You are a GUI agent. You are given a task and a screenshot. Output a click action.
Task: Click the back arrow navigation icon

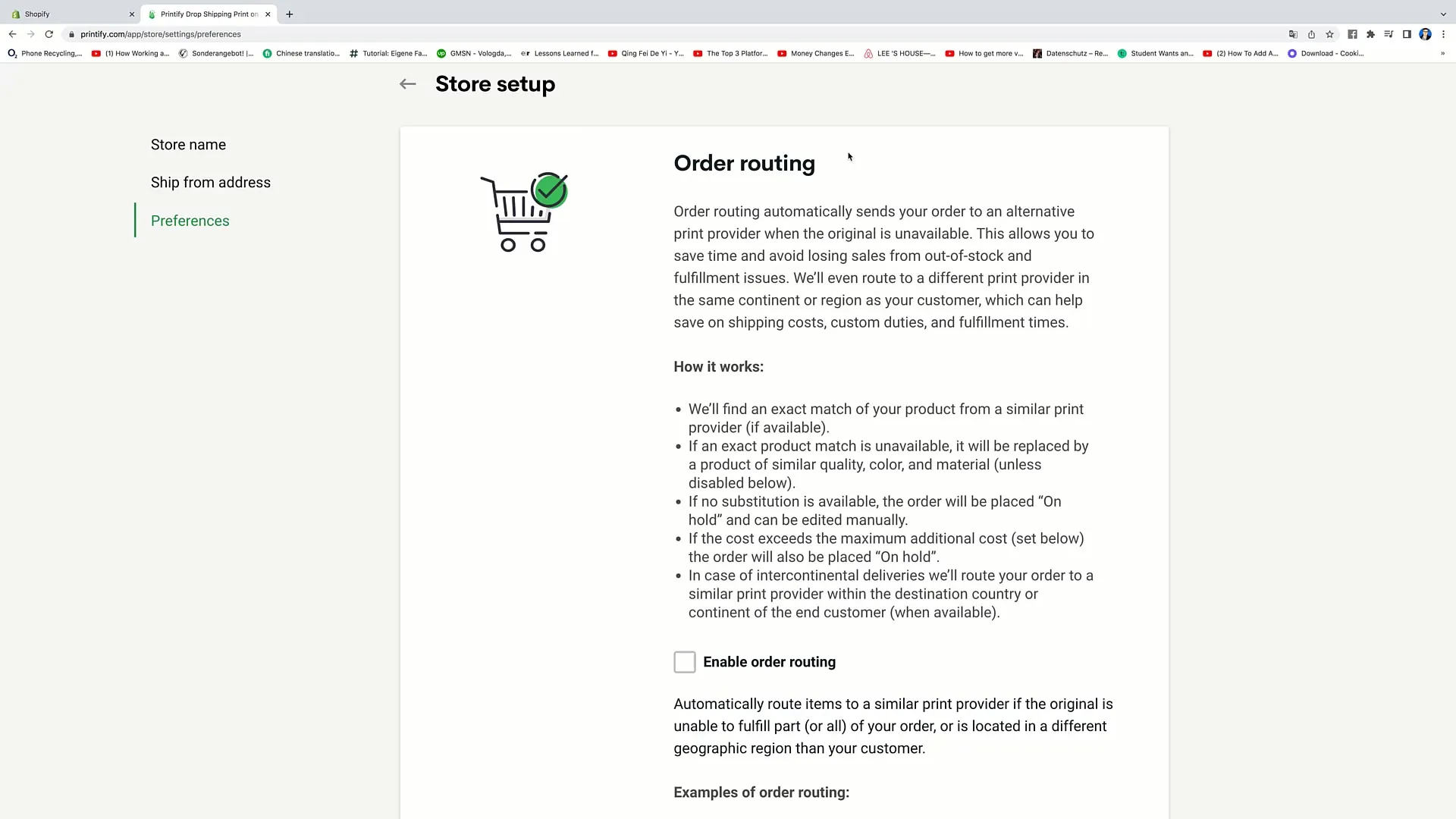tap(408, 84)
